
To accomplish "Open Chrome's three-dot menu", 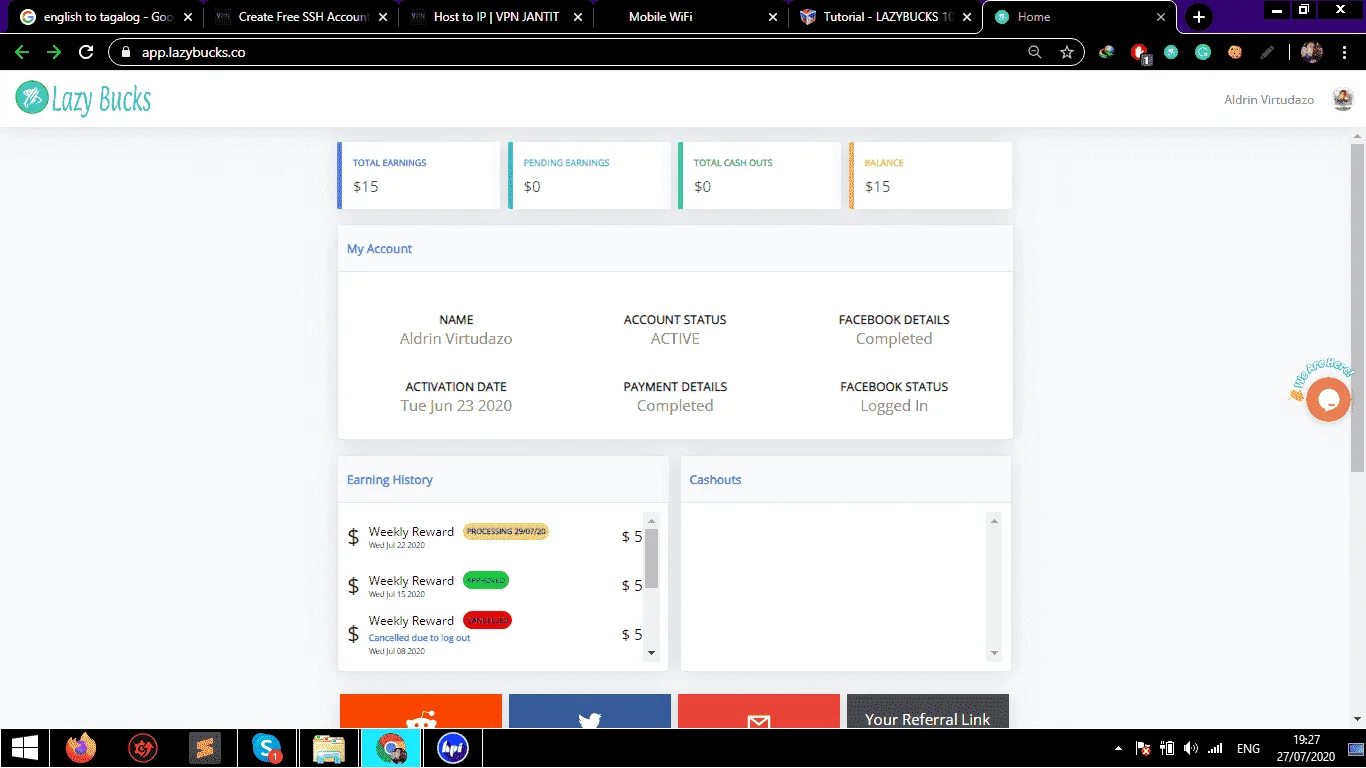I will point(1344,52).
